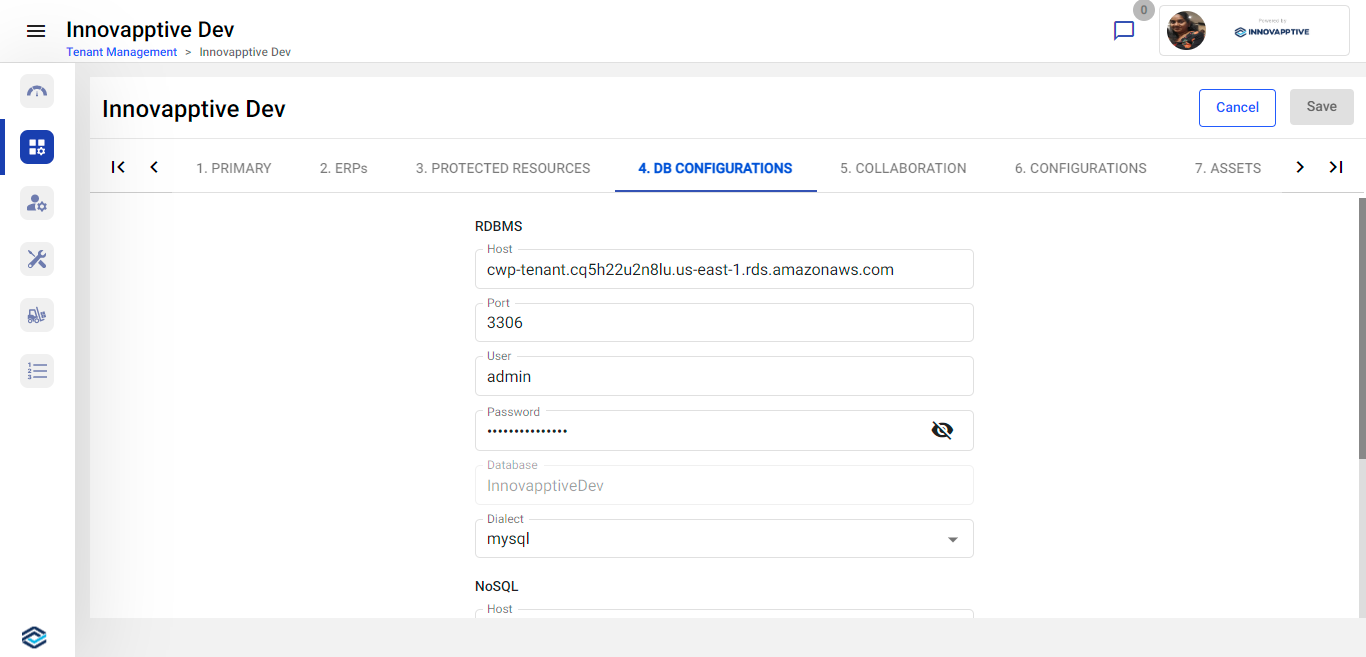Click the User field showing admin
The image size is (1366, 657).
(x=724, y=376)
